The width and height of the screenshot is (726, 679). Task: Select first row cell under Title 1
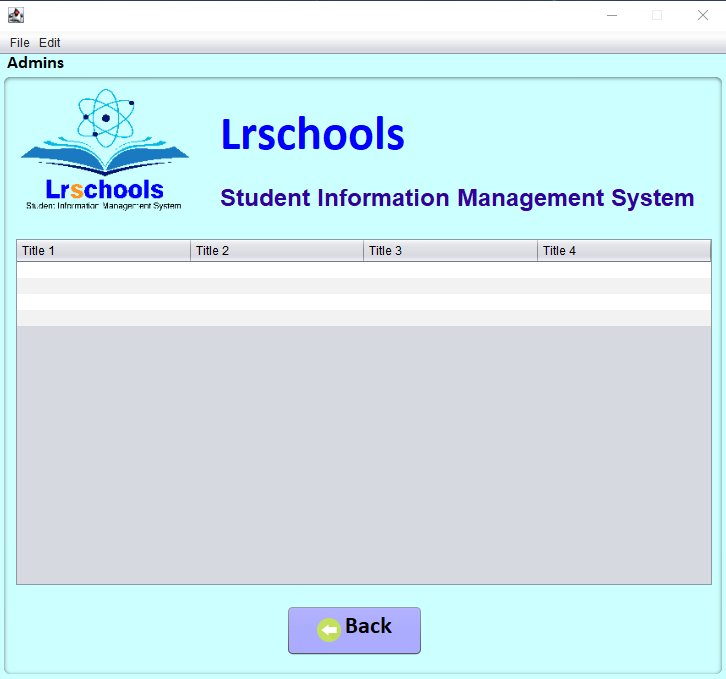pyautogui.click(x=103, y=270)
